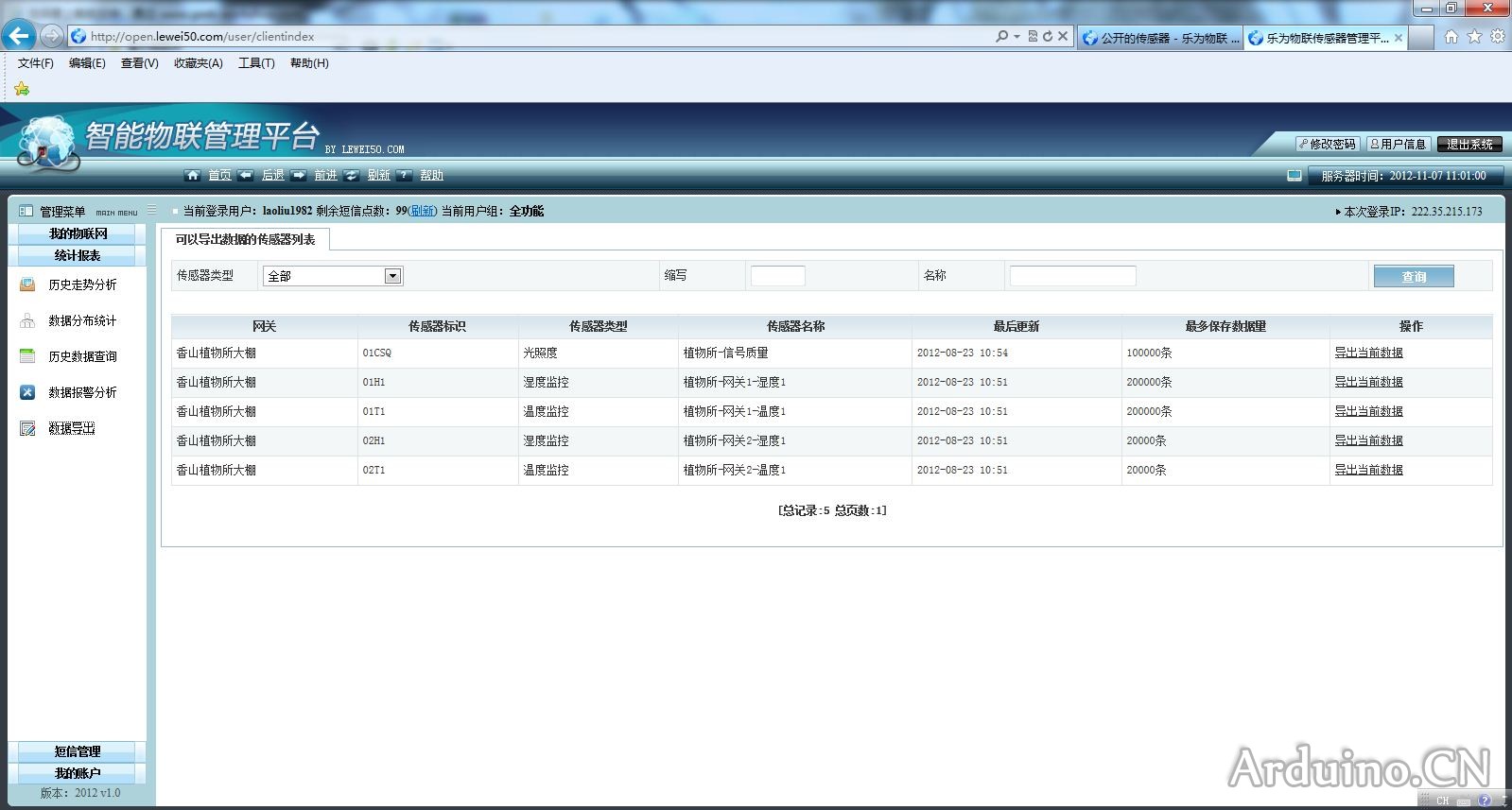Click the add-to-favorites-bar star icon
The width and height of the screenshot is (1512, 810).
pyautogui.click(x=22, y=89)
